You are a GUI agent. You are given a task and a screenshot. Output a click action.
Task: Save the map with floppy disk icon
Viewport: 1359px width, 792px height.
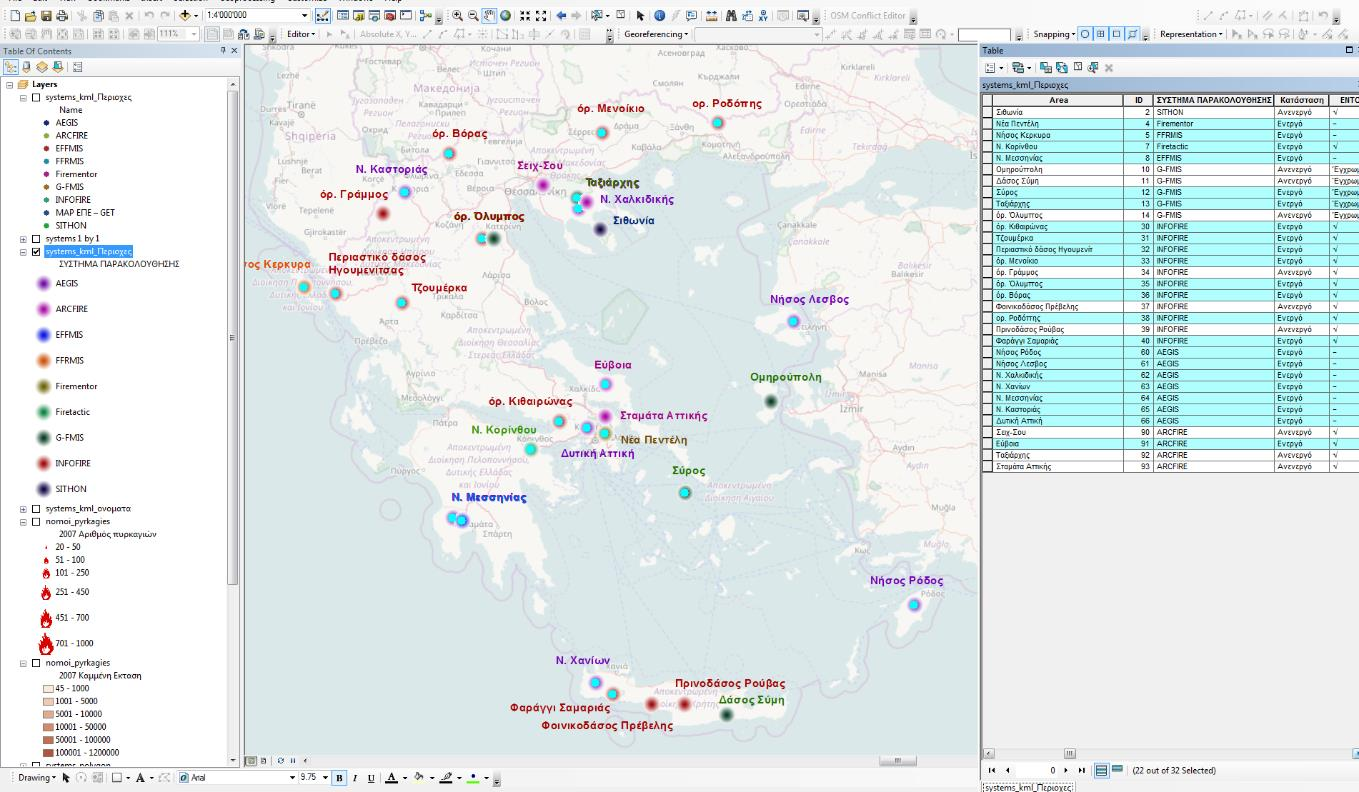point(46,16)
